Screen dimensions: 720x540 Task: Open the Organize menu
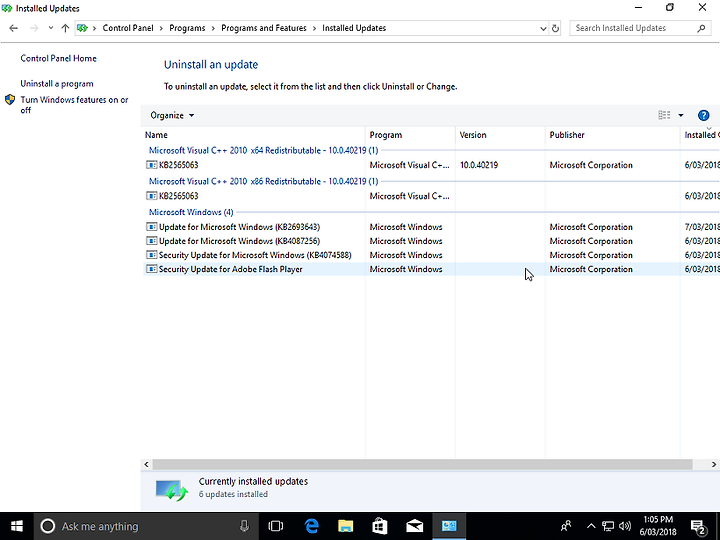(x=172, y=115)
